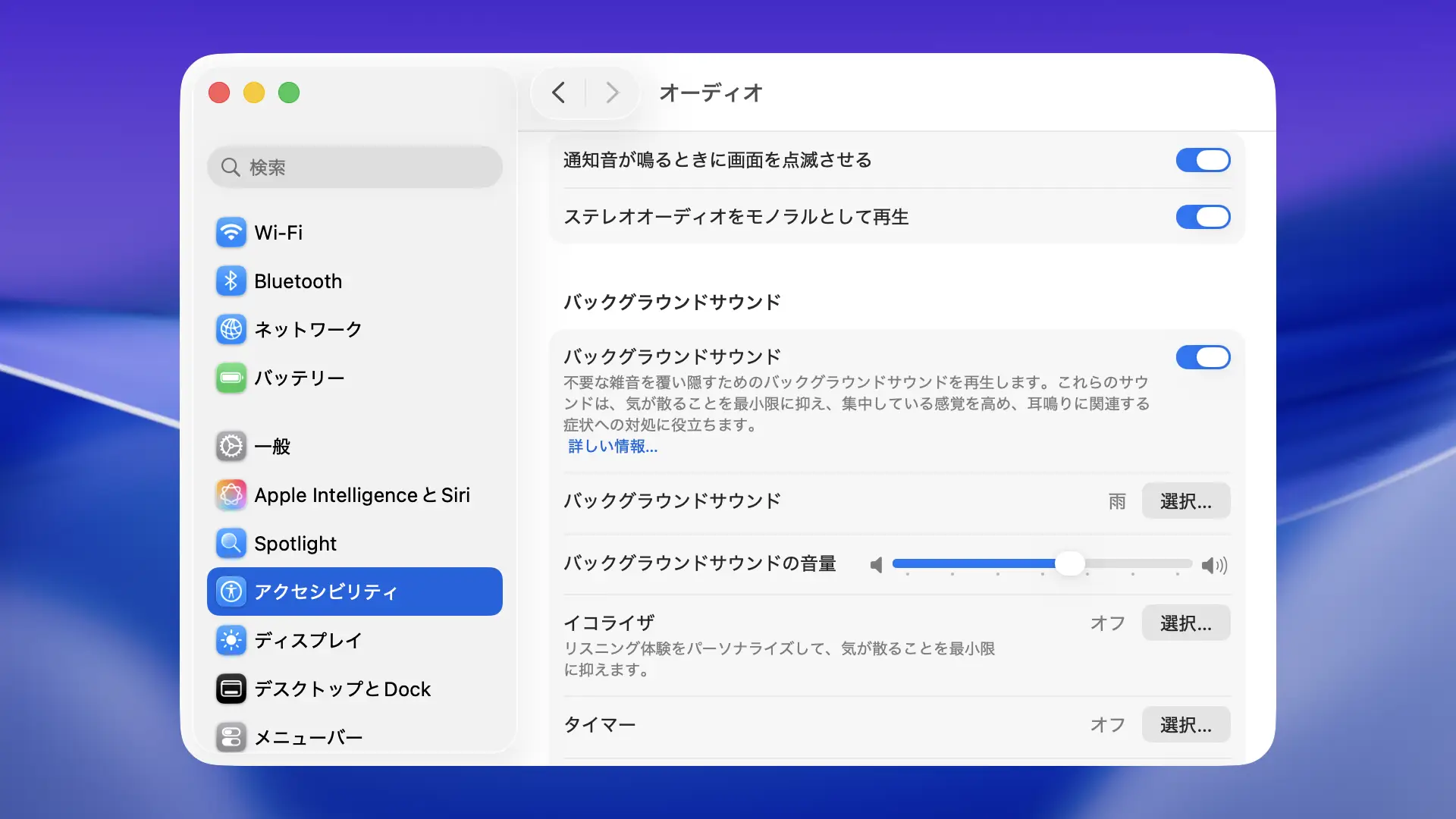Open ディスプレイ sun icon in sidebar
This screenshot has height=819, width=1456.
pos(231,641)
